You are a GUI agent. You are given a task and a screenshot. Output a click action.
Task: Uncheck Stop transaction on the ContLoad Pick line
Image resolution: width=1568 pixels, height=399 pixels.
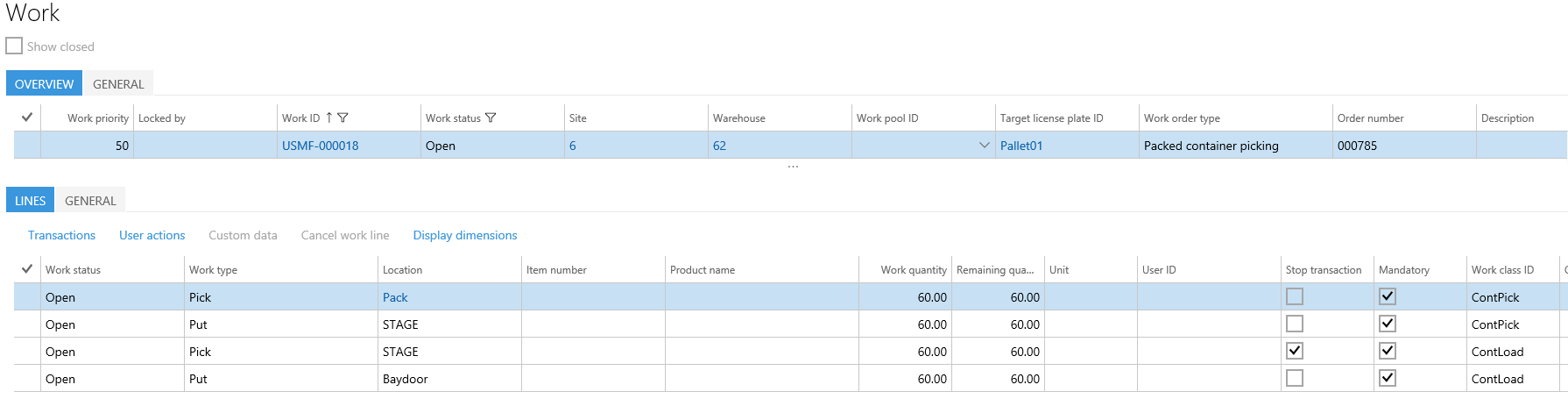point(1295,351)
